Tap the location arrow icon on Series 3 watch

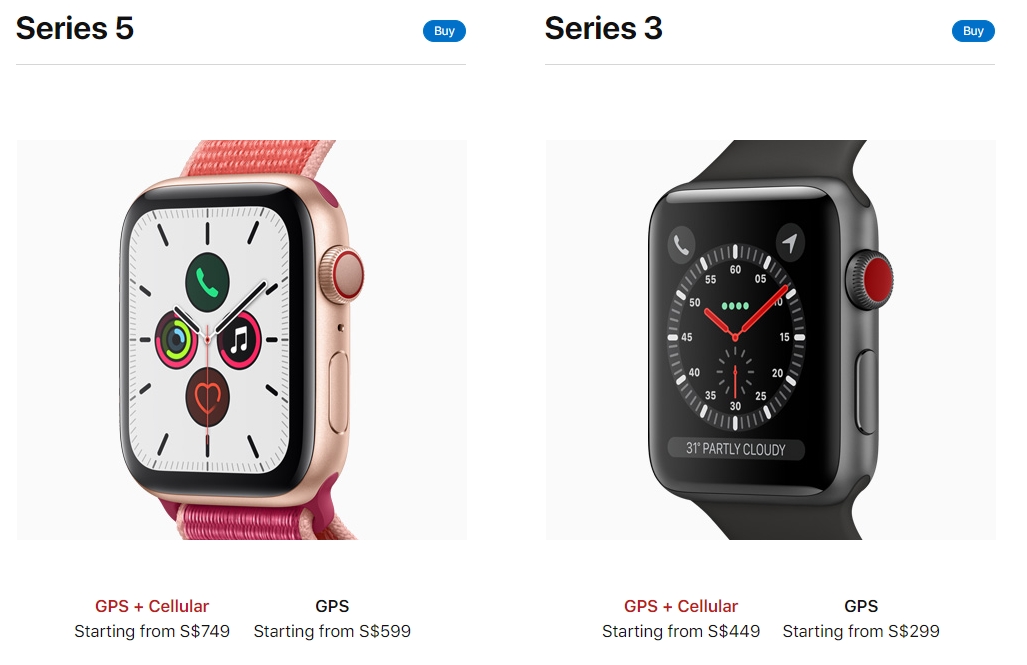click(790, 242)
